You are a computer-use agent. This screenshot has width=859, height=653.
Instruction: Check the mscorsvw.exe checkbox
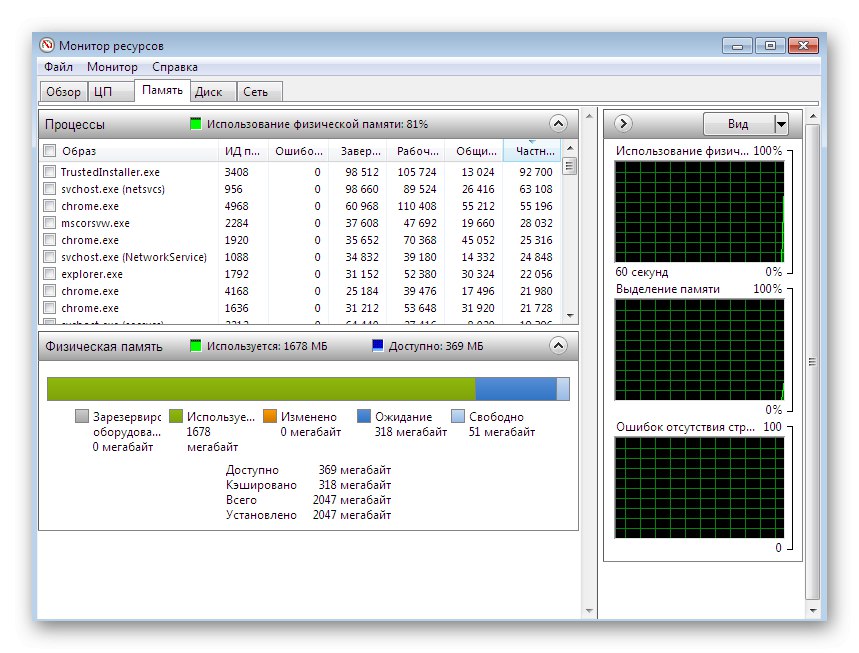click(x=49, y=223)
